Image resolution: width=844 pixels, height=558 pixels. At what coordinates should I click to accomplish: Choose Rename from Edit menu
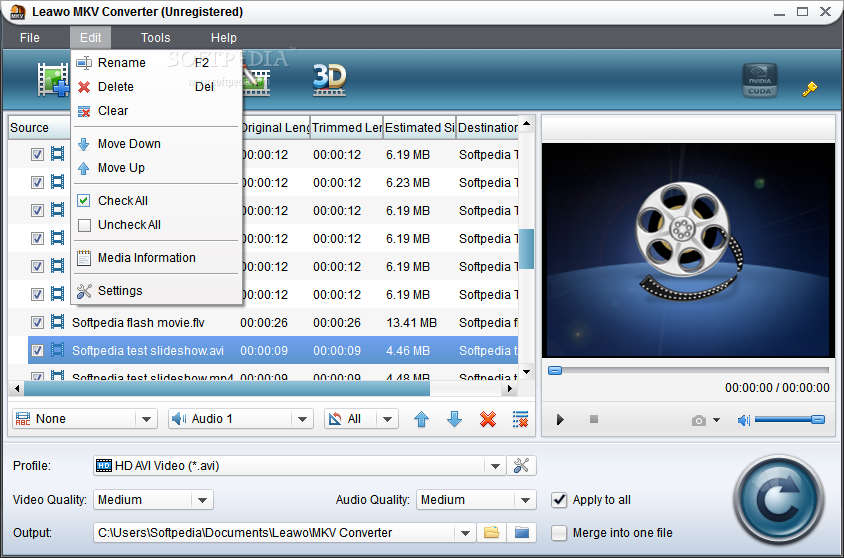click(157, 63)
